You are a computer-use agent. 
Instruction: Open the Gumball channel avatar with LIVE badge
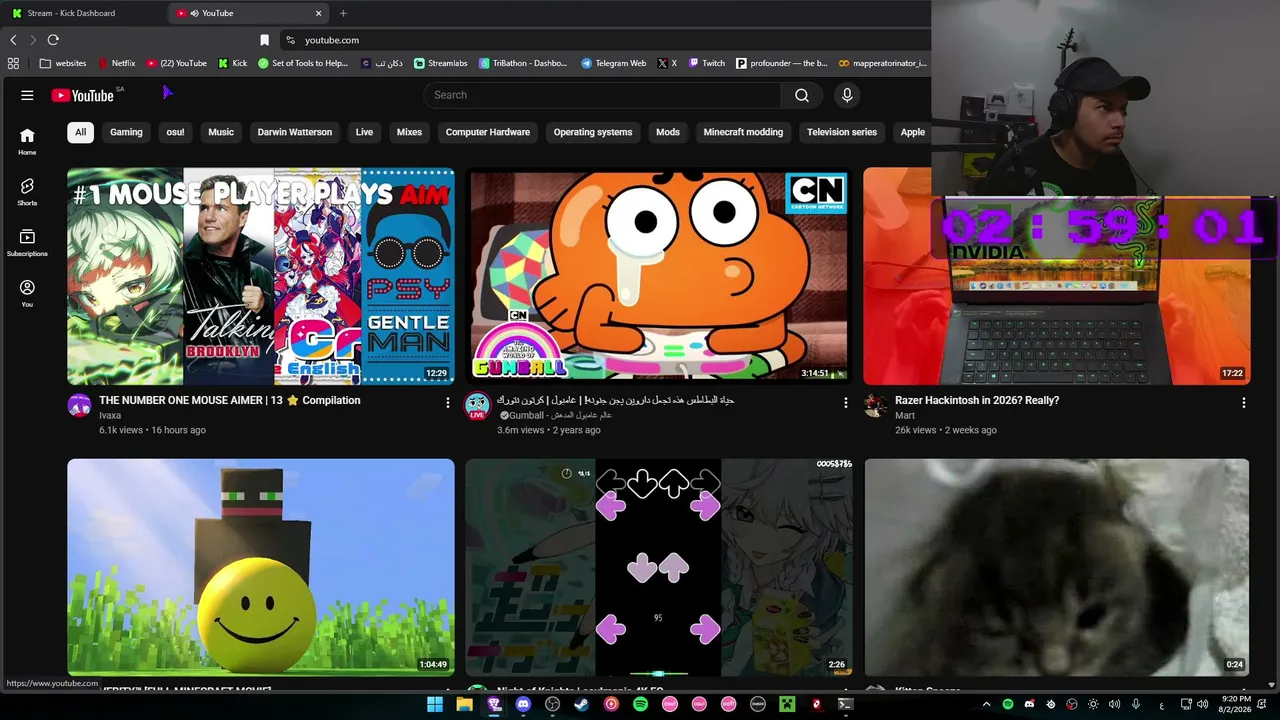[477, 405]
